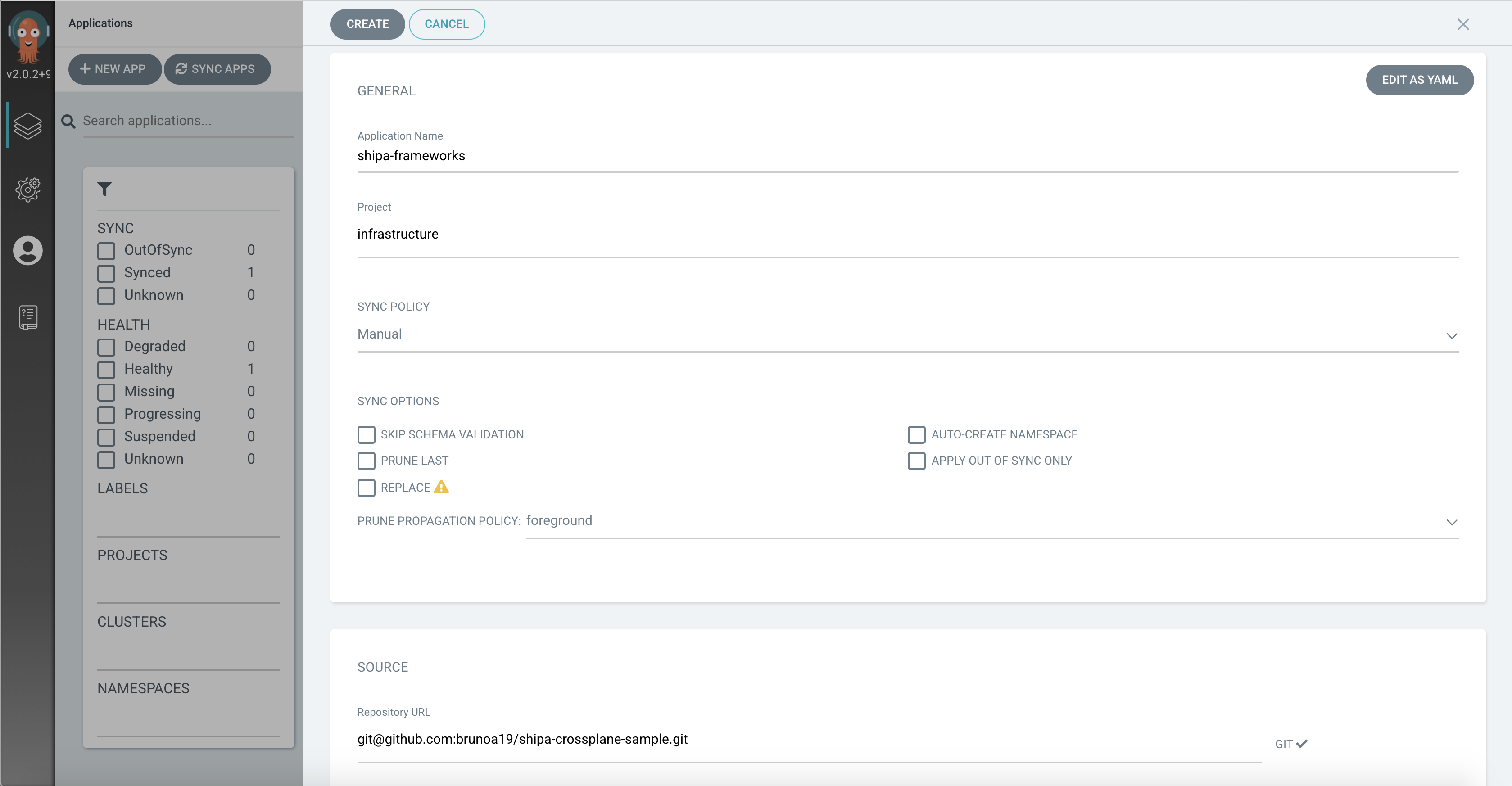The height and width of the screenshot is (786, 1512).
Task: Click the filter funnel icon
Action: point(104,189)
